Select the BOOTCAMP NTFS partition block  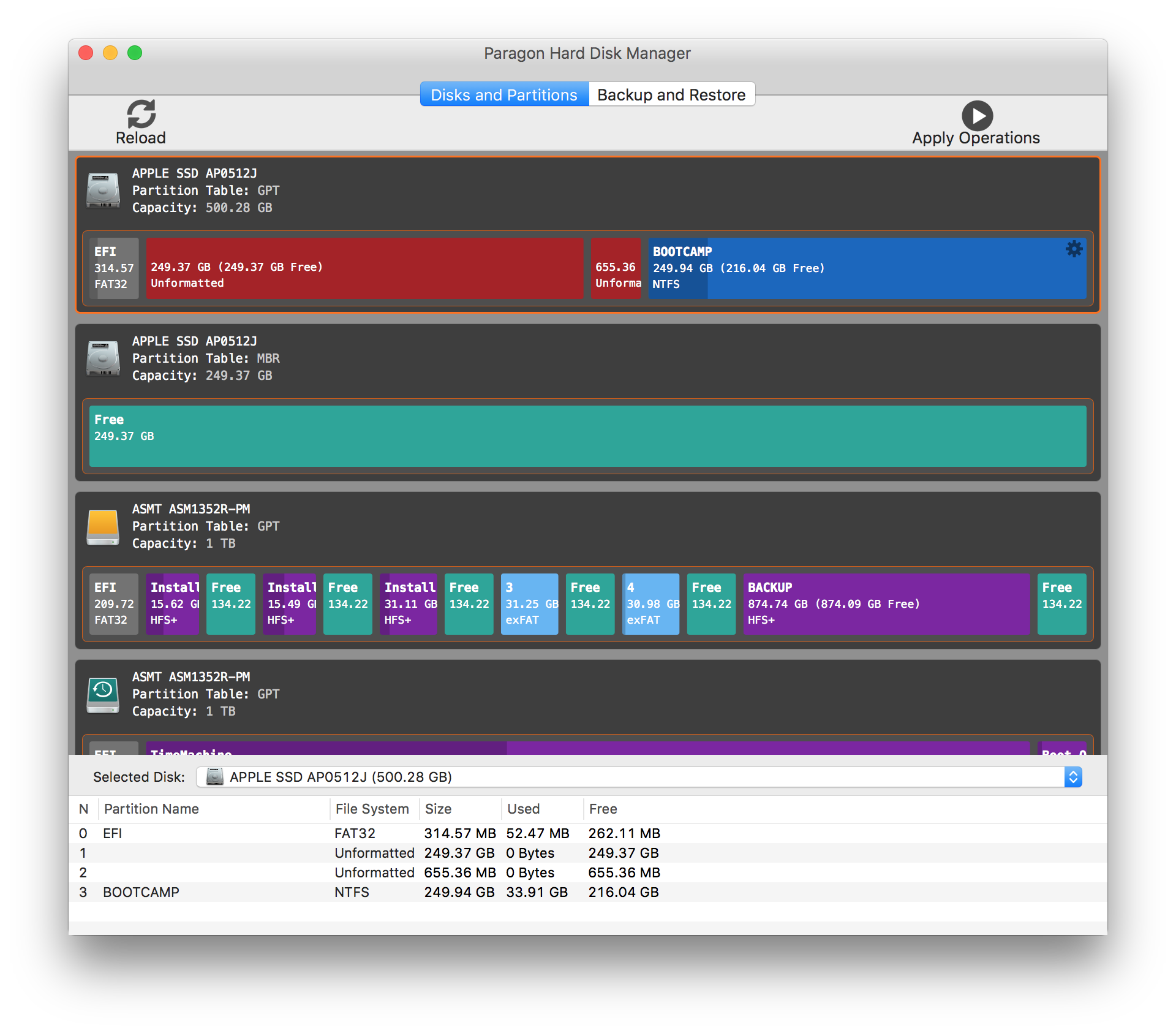pos(867,268)
